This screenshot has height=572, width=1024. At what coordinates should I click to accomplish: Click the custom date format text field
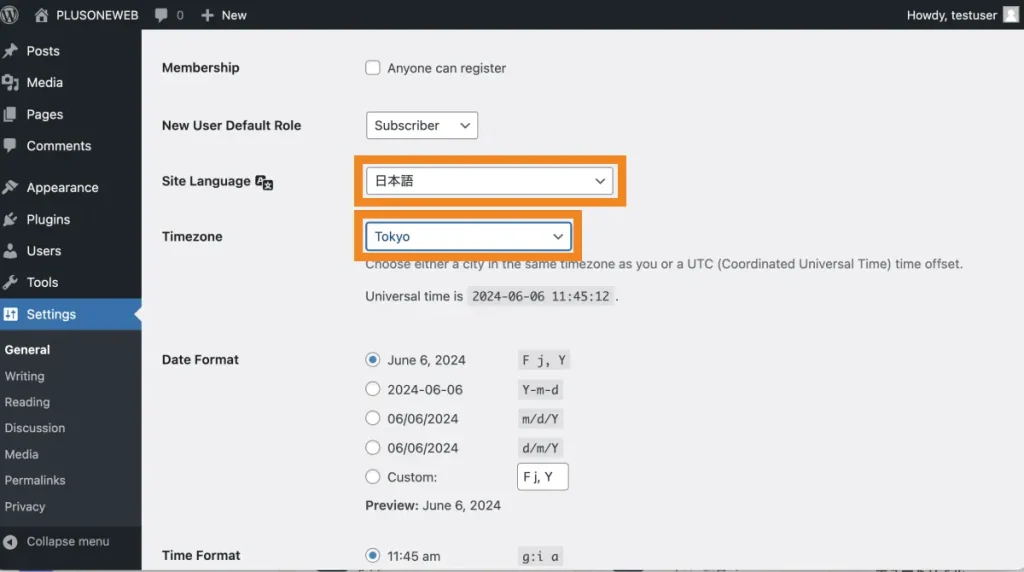click(x=542, y=477)
